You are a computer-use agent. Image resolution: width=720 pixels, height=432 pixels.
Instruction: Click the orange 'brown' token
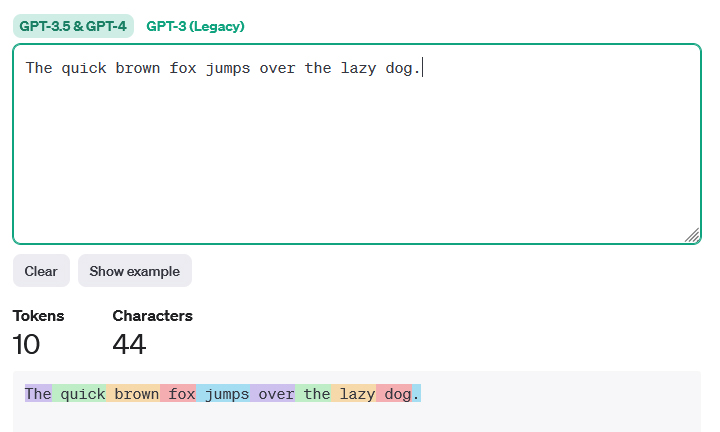pos(133,393)
